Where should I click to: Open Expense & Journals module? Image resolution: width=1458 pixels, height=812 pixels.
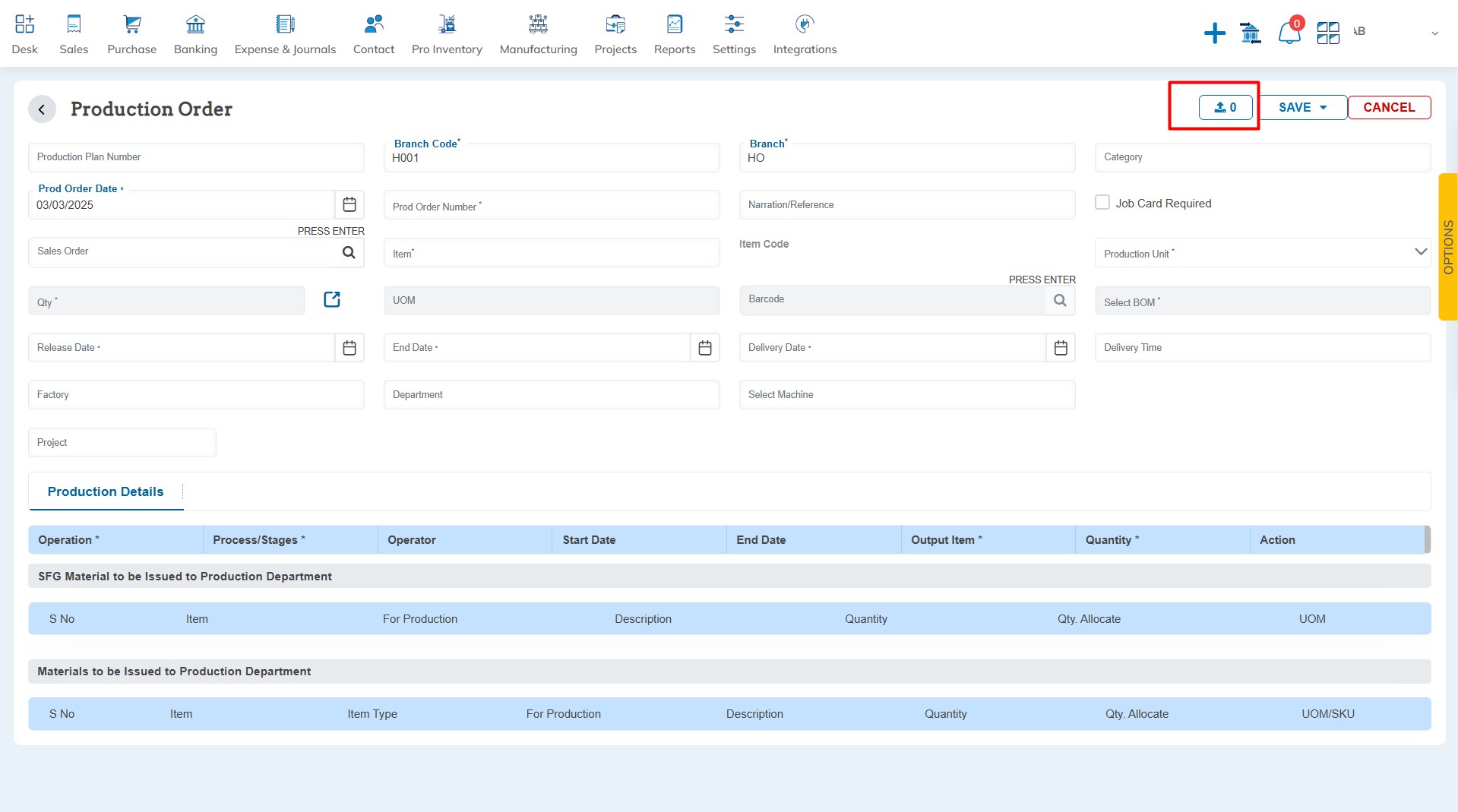click(x=285, y=34)
